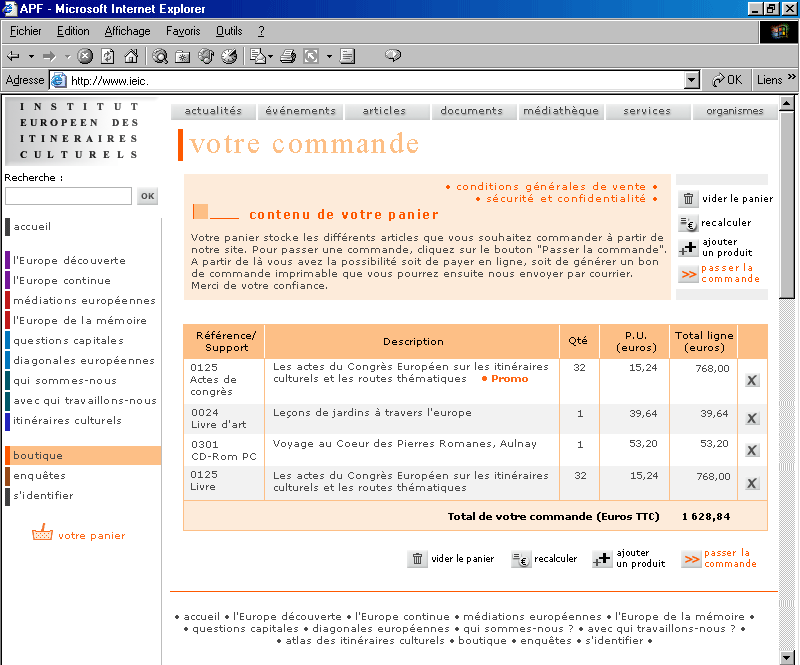The height and width of the screenshot is (665, 800).
Task: Open questions capitales sidebar link
Action: pyautogui.click(x=68, y=340)
